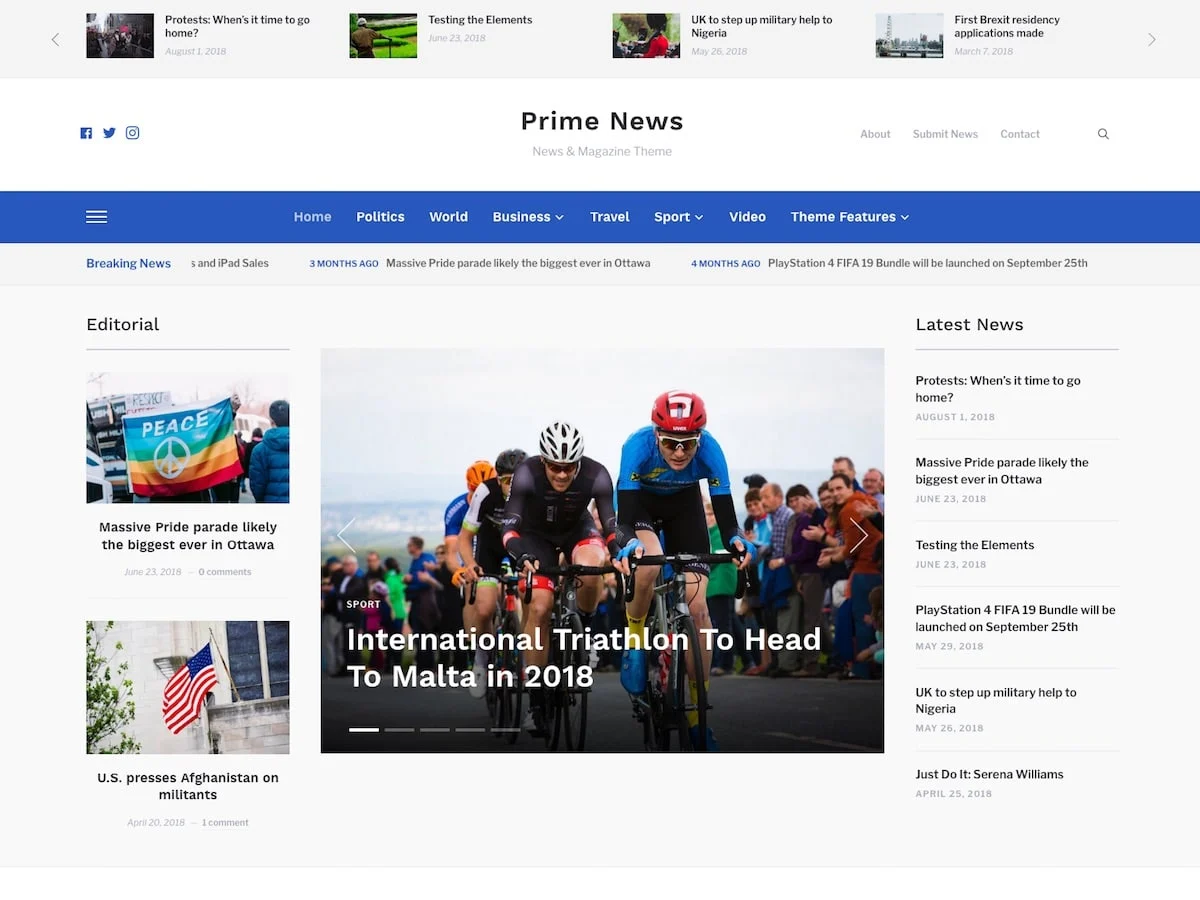Open the Video menu item
This screenshot has height=900, width=1200.
(747, 217)
